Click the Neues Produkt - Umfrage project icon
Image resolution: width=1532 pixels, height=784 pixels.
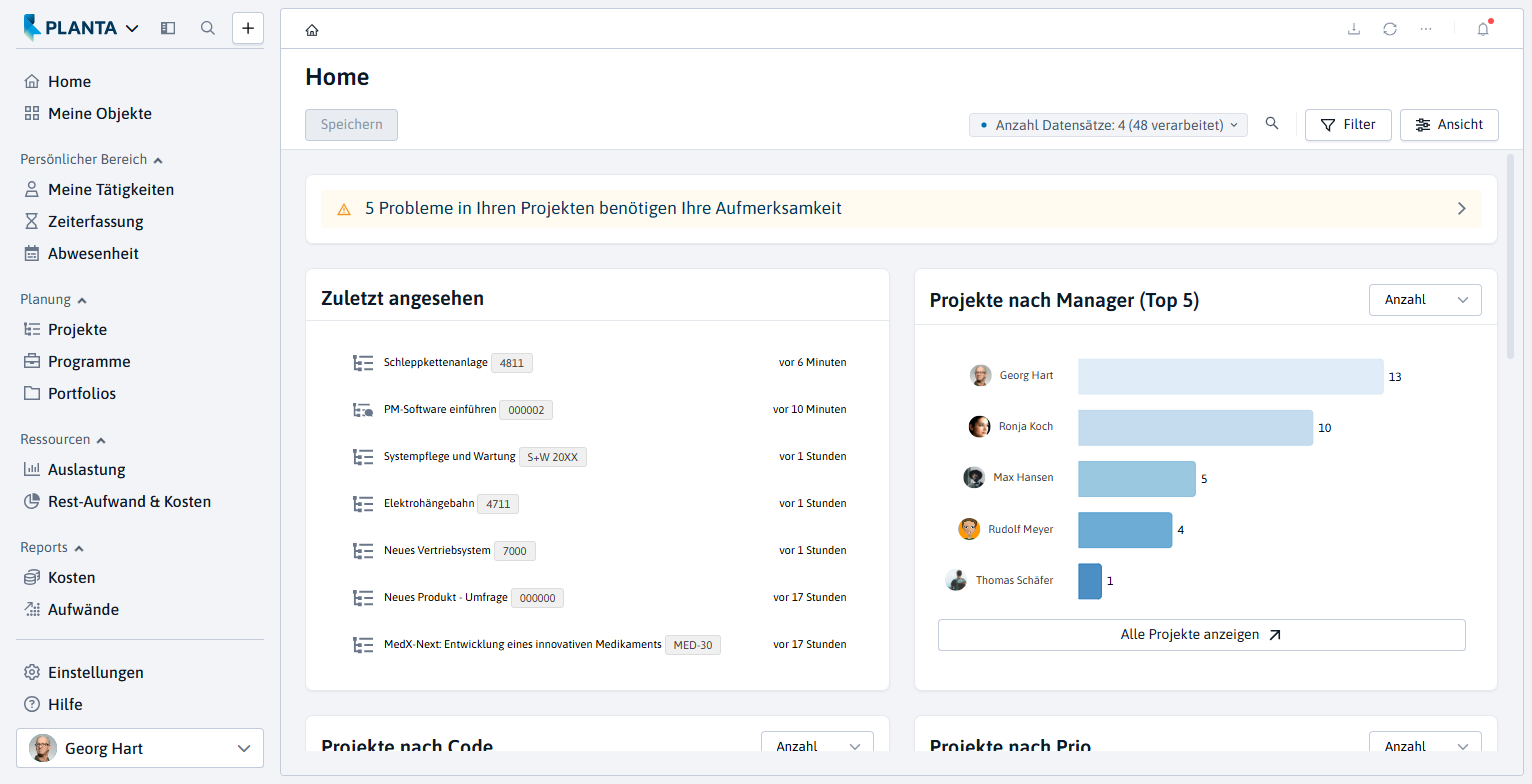tap(363, 598)
